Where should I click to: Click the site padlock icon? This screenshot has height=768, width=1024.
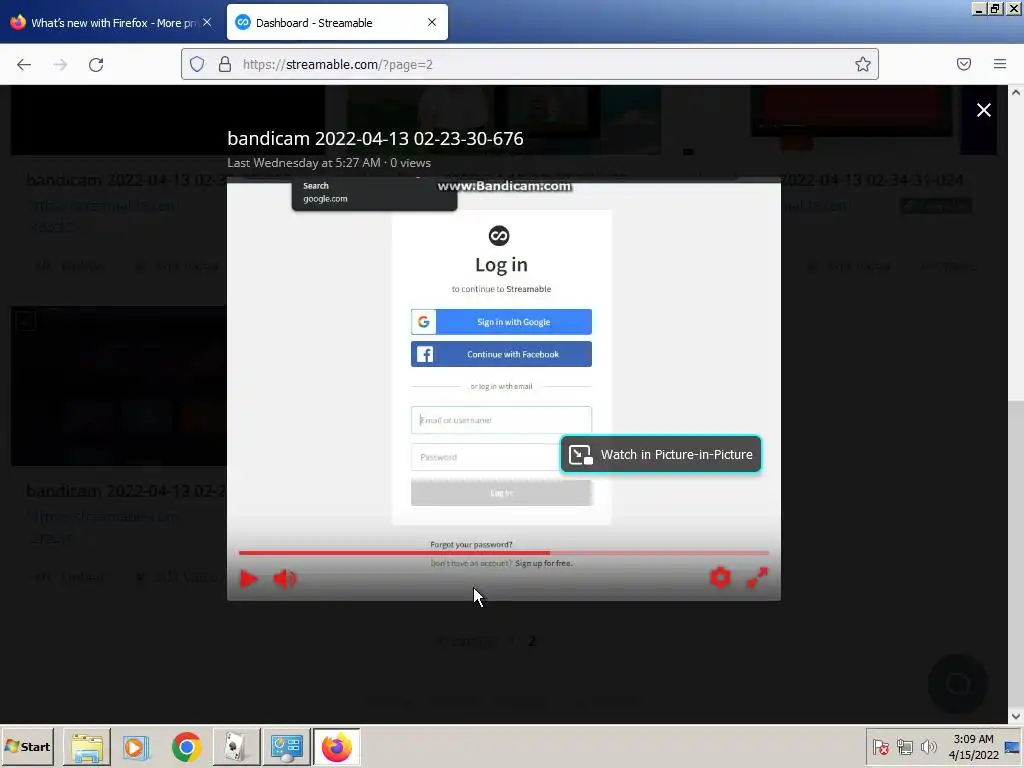click(225, 64)
